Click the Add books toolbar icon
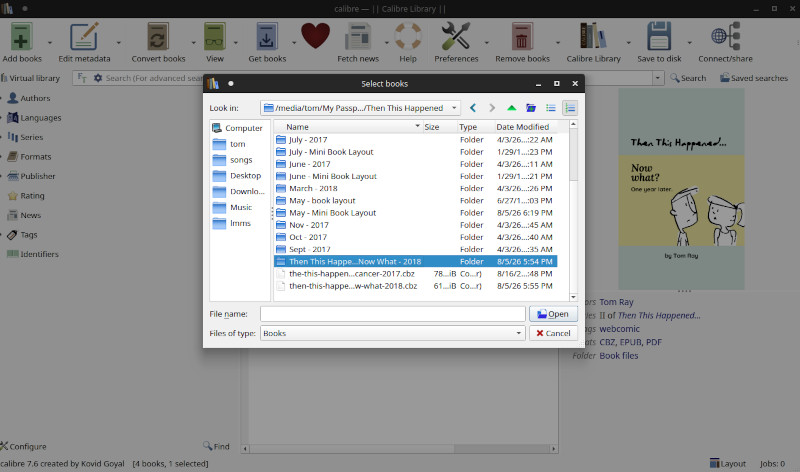The width and height of the screenshot is (800, 472). [21, 37]
